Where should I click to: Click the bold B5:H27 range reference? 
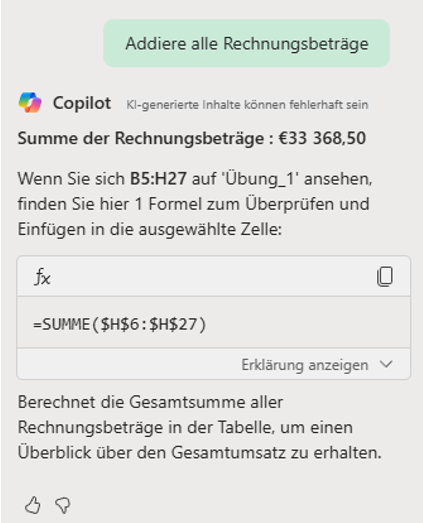pyautogui.click(x=158, y=178)
